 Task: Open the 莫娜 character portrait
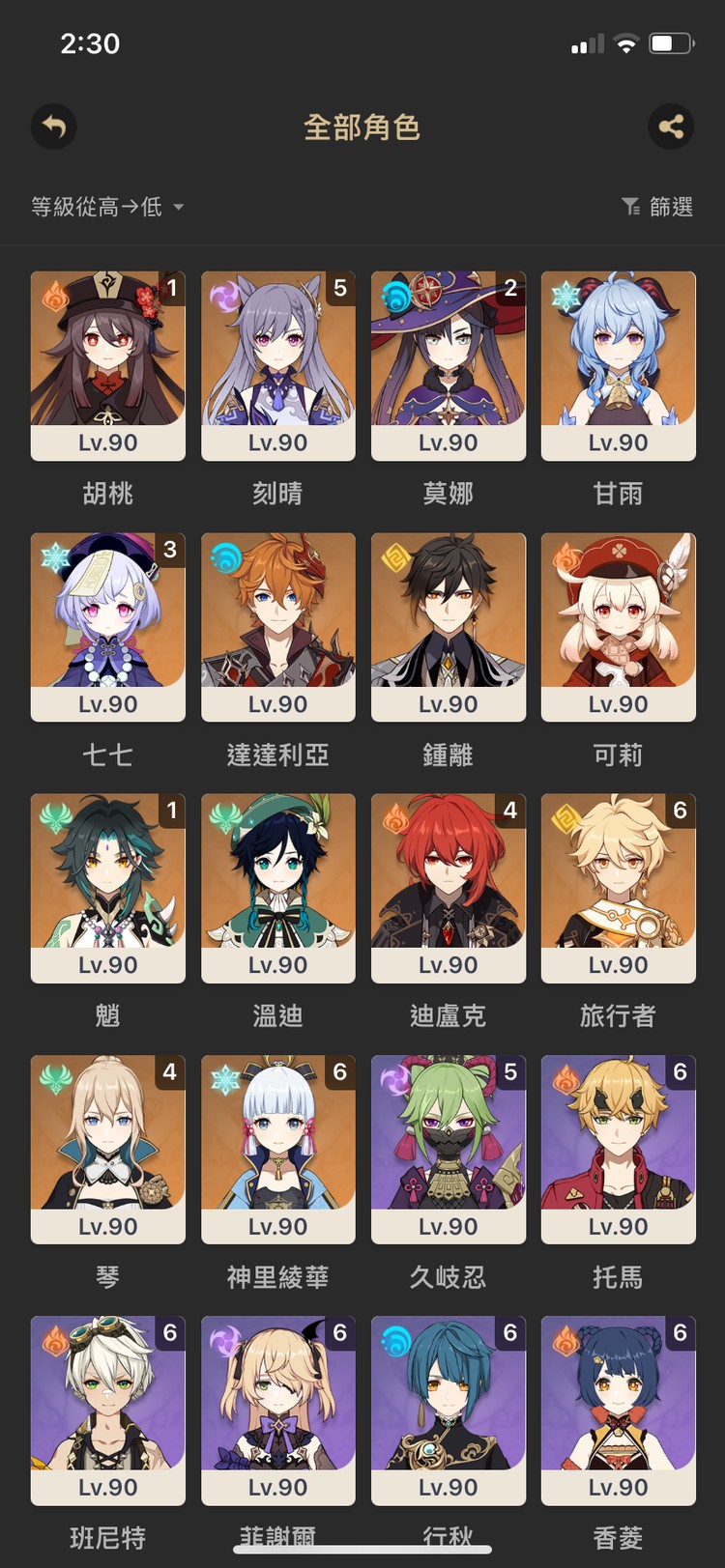(x=449, y=349)
